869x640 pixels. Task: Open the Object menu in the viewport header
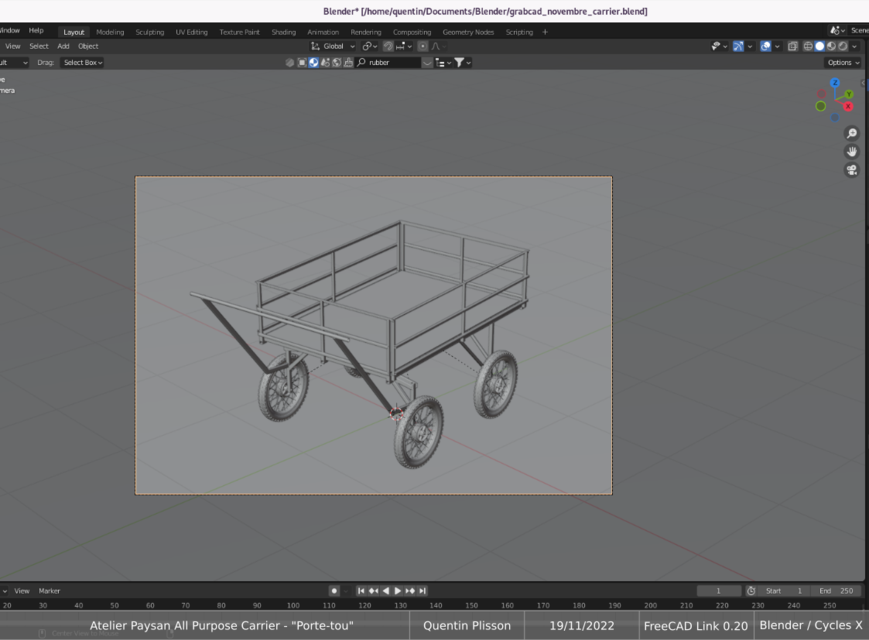click(x=86, y=46)
